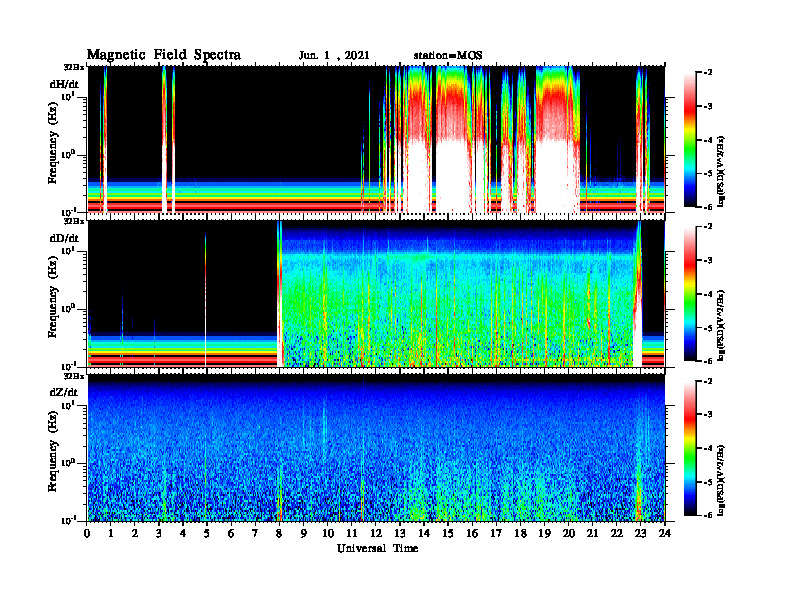Image resolution: width=792 pixels, height=612 pixels.
Task: Click the hour 12 tick label on time axis
Action: point(376,534)
